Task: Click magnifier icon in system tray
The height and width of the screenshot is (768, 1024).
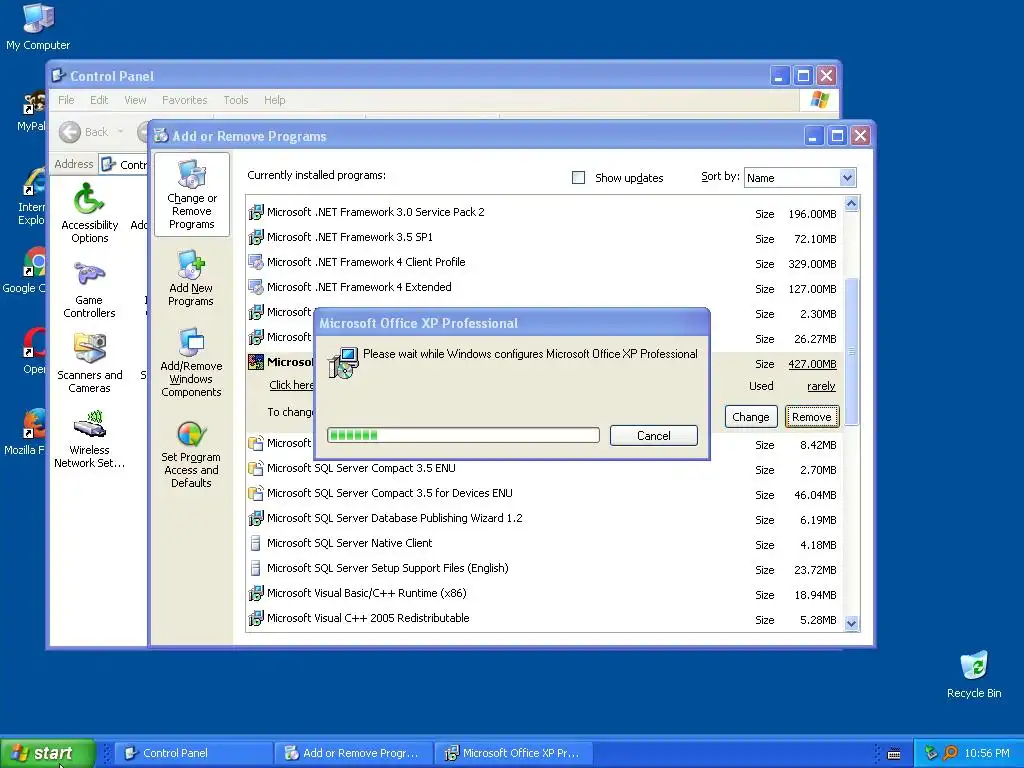Action: point(951,753)
